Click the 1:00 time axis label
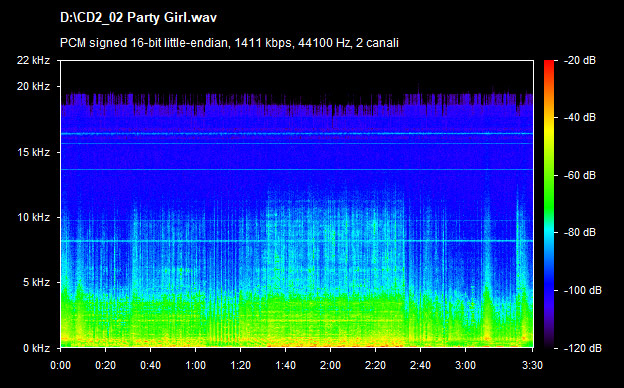Viewport: 624px width, 388px height. pos(195,365)
